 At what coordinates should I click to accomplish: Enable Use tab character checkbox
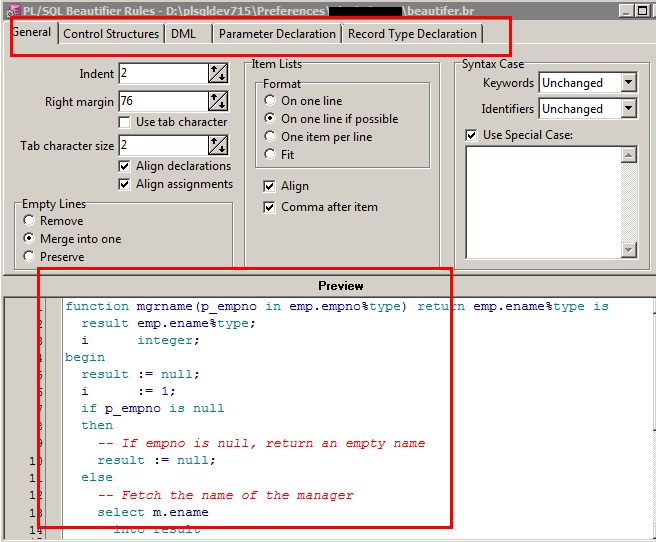coord(124,122)
